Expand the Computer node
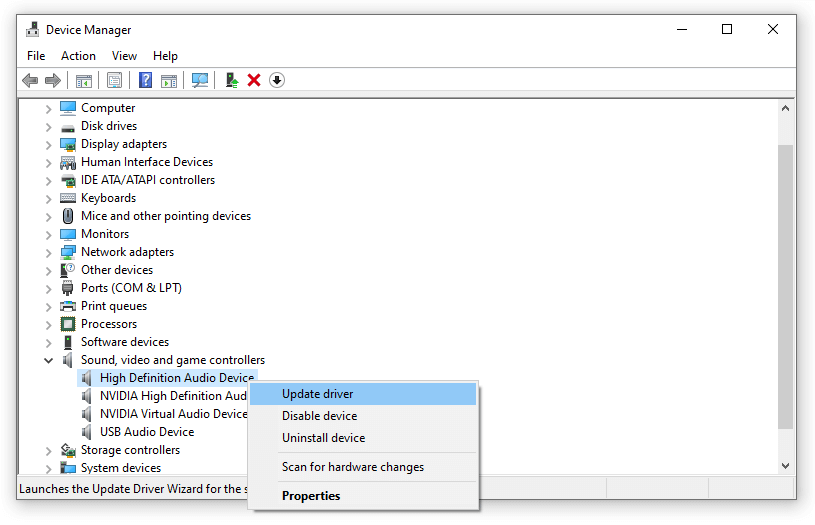This screenshot has height=525, width=815. (x=48, y=109)
